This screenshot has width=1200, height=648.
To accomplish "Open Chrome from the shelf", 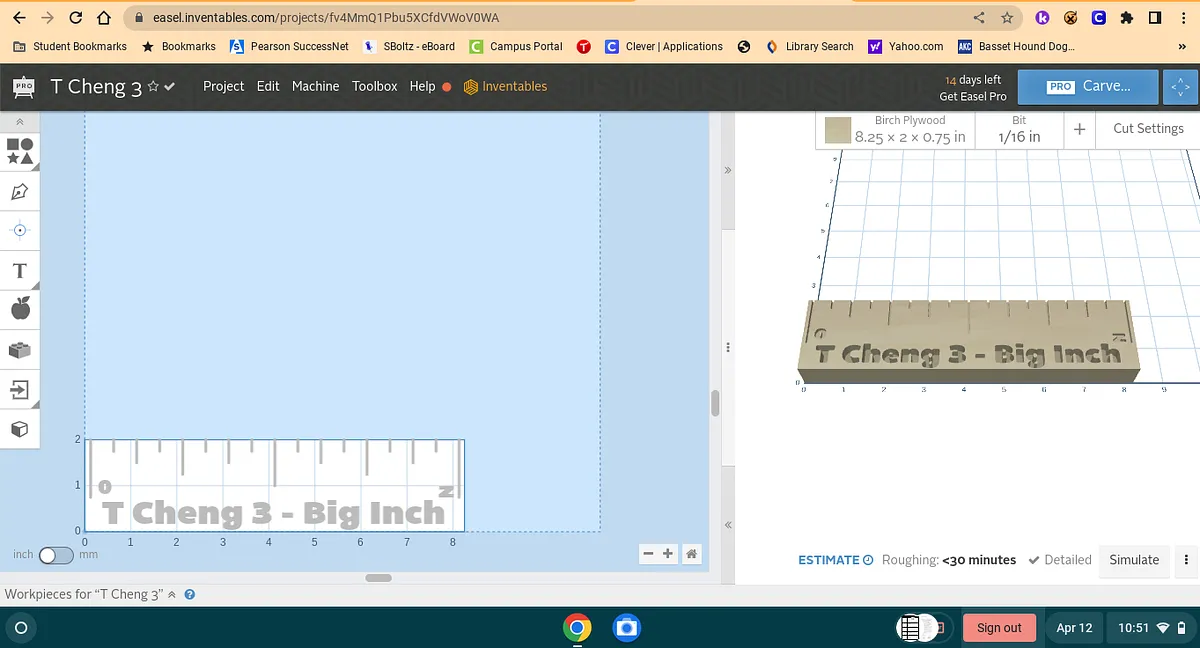I will [576, 628].
